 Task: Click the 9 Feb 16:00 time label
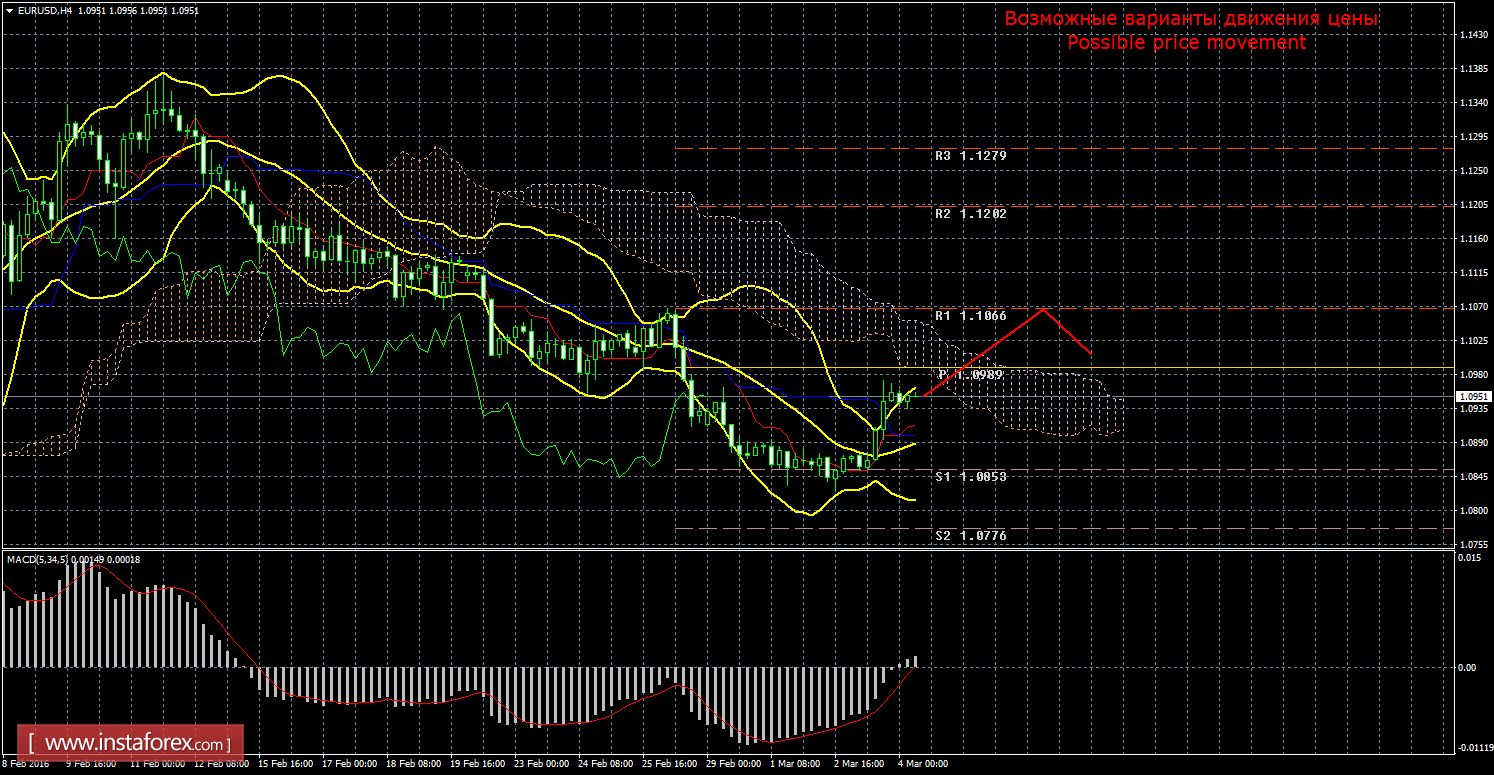click(92, 764)
